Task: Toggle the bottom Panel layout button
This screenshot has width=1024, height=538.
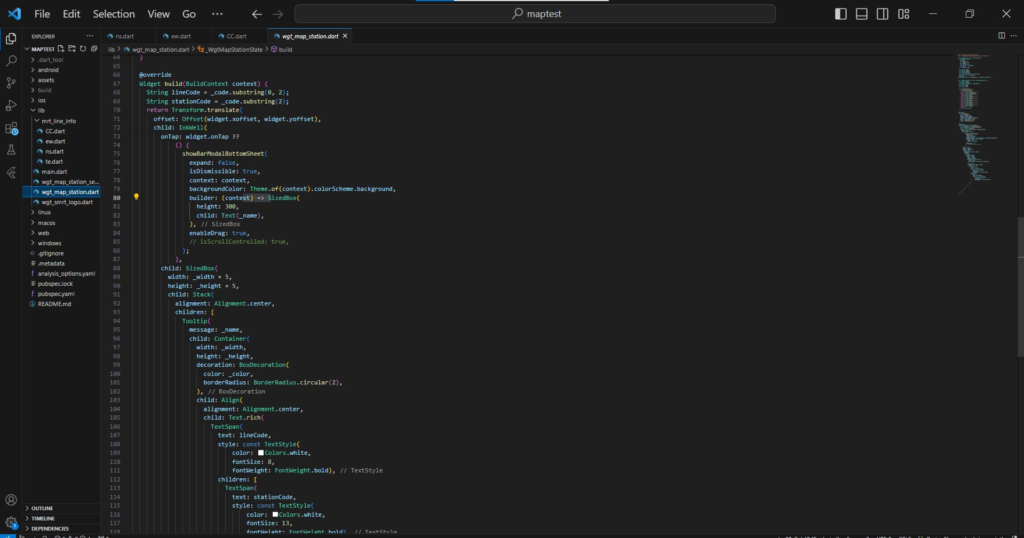Action: 863,14
